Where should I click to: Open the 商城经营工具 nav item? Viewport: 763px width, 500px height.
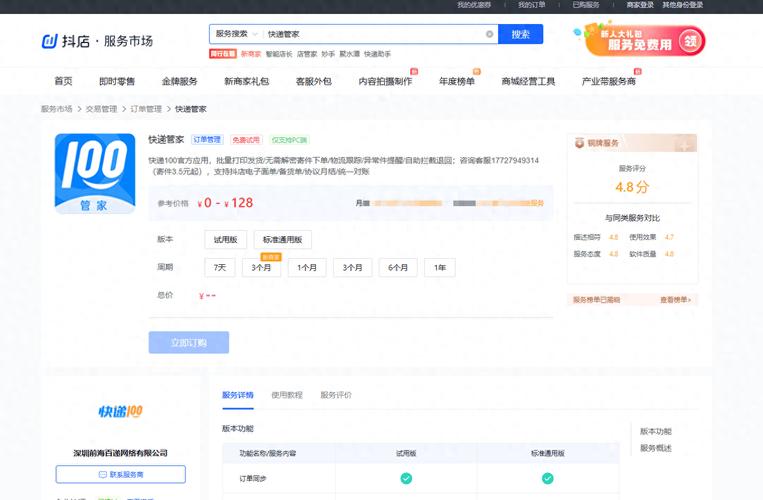point(528,81)
